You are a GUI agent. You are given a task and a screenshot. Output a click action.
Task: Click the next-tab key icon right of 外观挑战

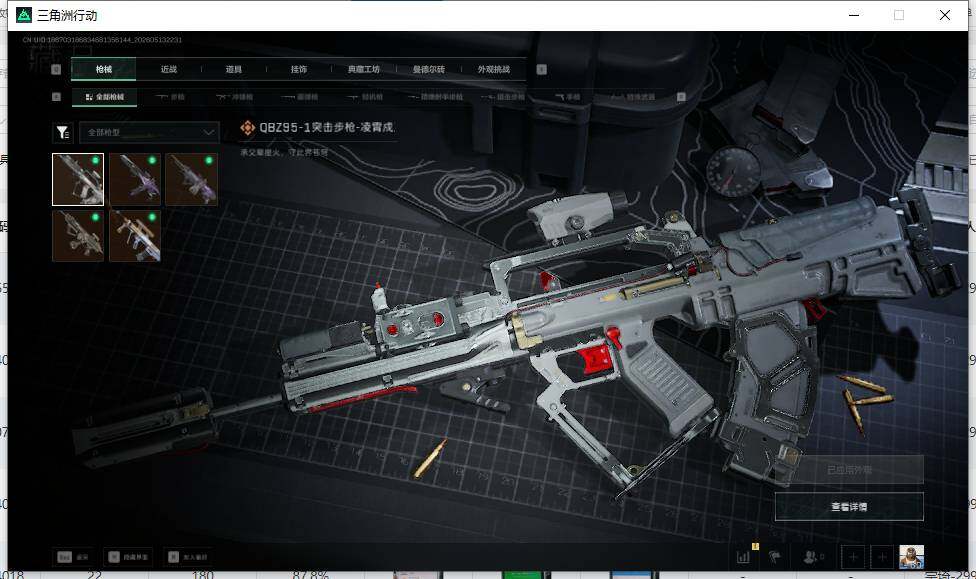(x=542, y=69)
